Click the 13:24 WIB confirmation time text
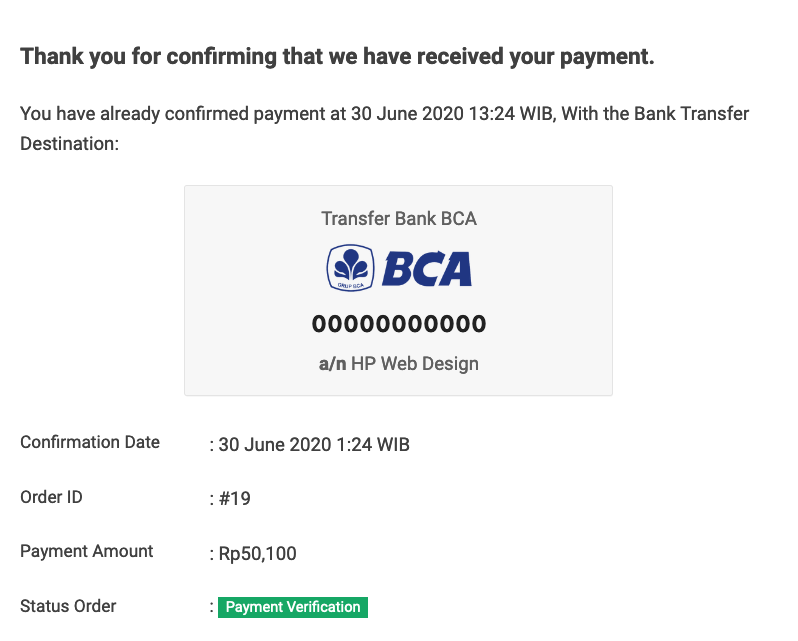This screenshot has height=641, width=798. click(x=510, y=113)
